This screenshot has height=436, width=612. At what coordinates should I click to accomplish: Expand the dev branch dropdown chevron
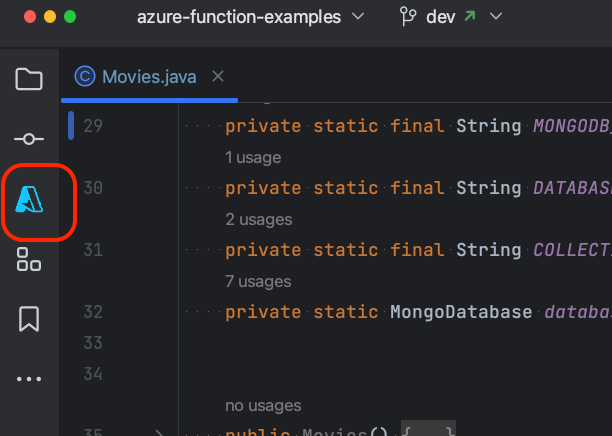[x=497, y=17]
